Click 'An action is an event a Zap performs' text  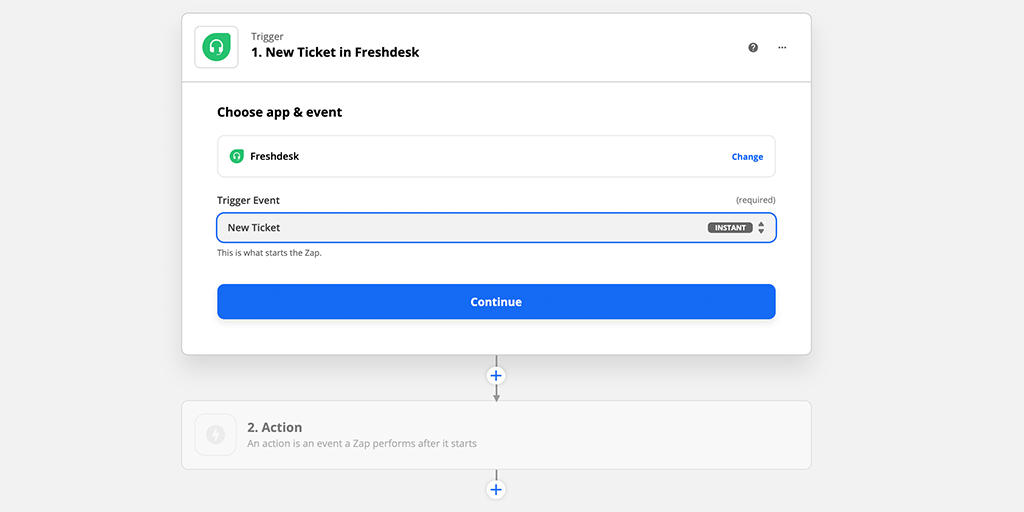click(x=362, y=443)
